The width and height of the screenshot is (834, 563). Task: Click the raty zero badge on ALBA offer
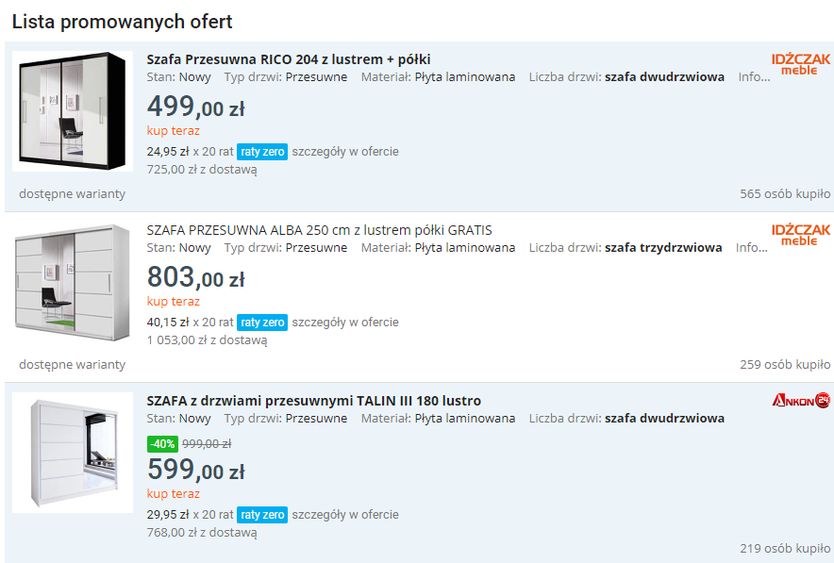(x=262, y=323)
